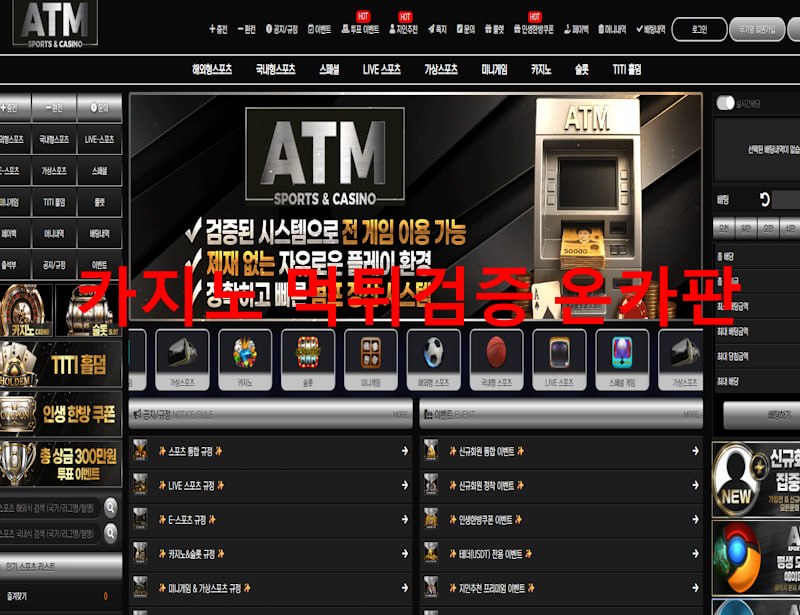Select 스페셜 in the main menu bar
Image resolution: width=800 pixels, height=615 pixels.
coord(329,69)
